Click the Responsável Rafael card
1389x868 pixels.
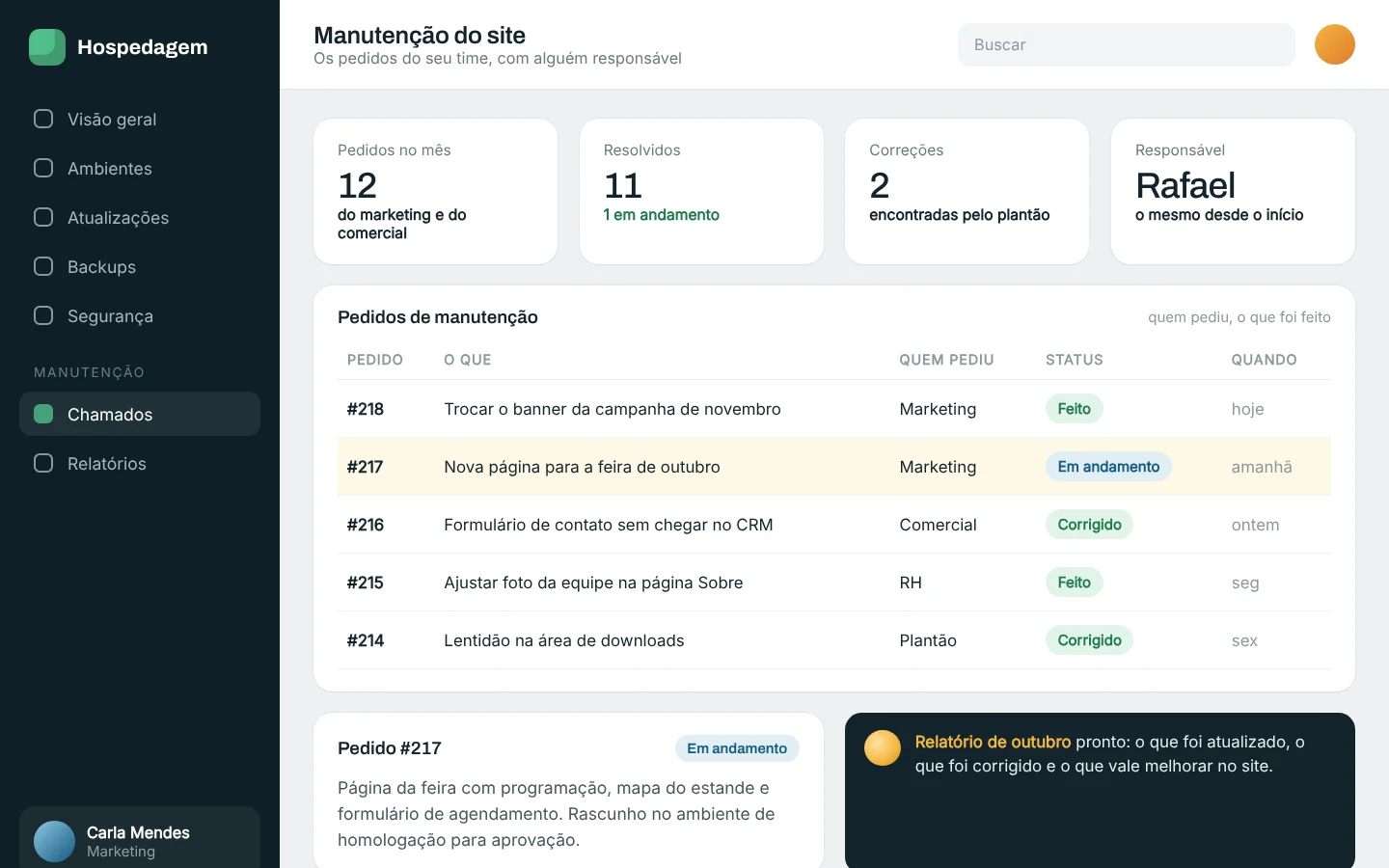(x=1233, y=191)
